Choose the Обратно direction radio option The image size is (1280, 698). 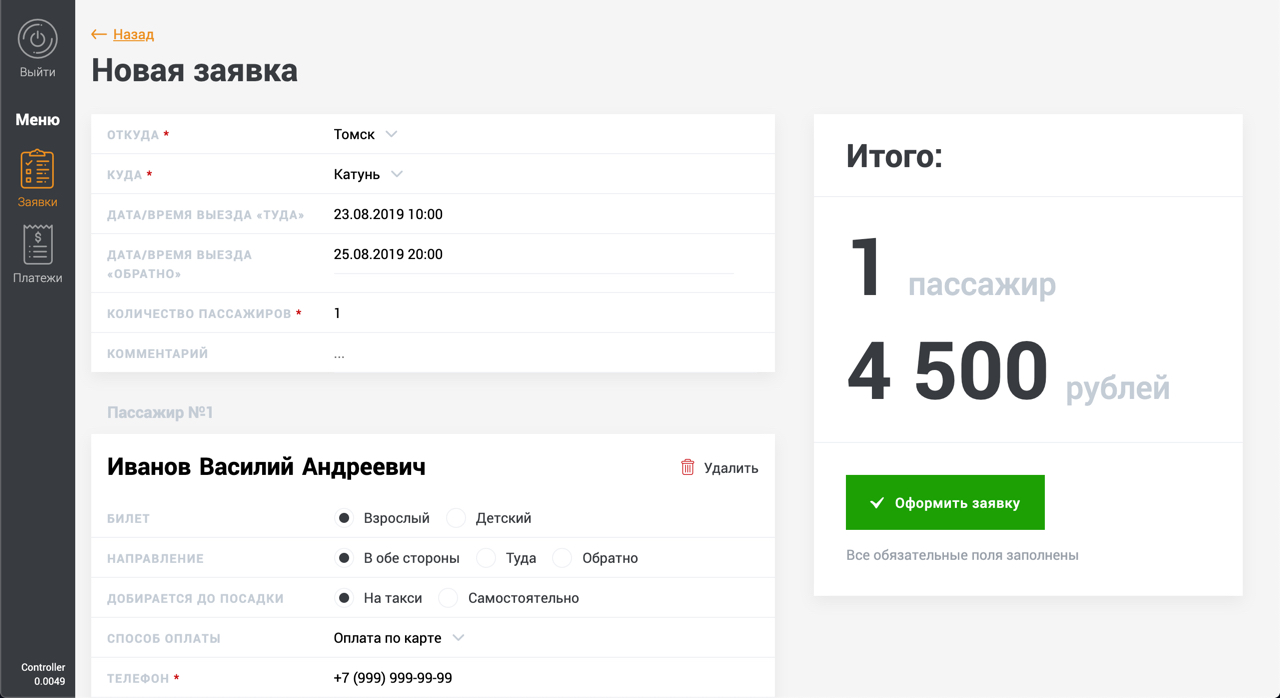tap(562, 558)
